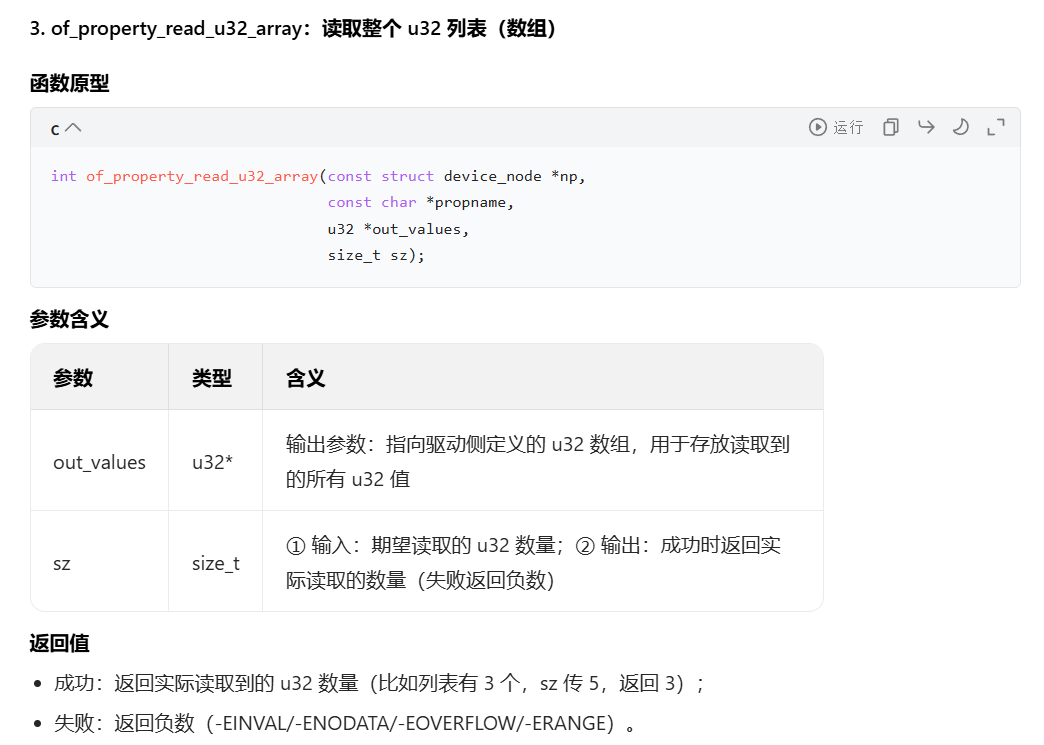Expand code block to fullscreen
This screenshot has width=1044, height=745.
point(995,127)
